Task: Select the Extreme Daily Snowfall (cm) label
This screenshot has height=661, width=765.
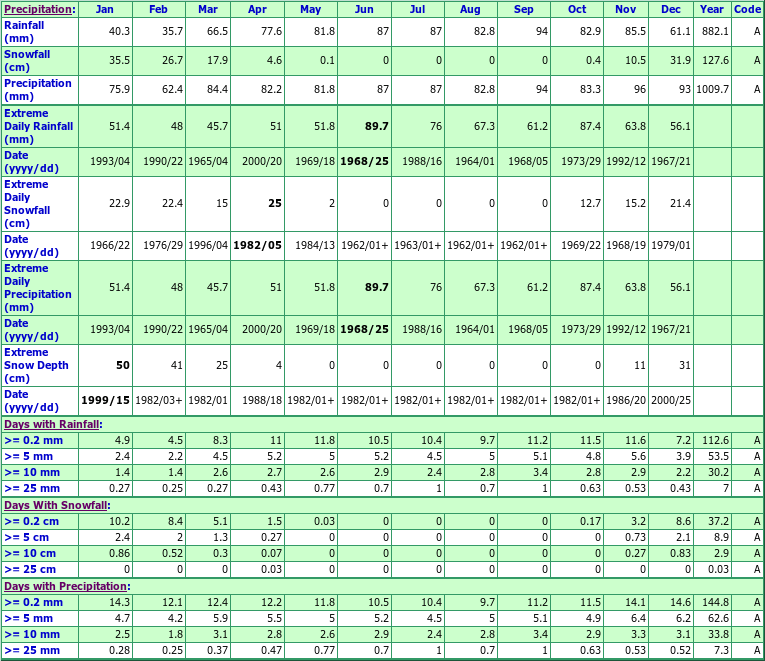Action: coord(27,204)
